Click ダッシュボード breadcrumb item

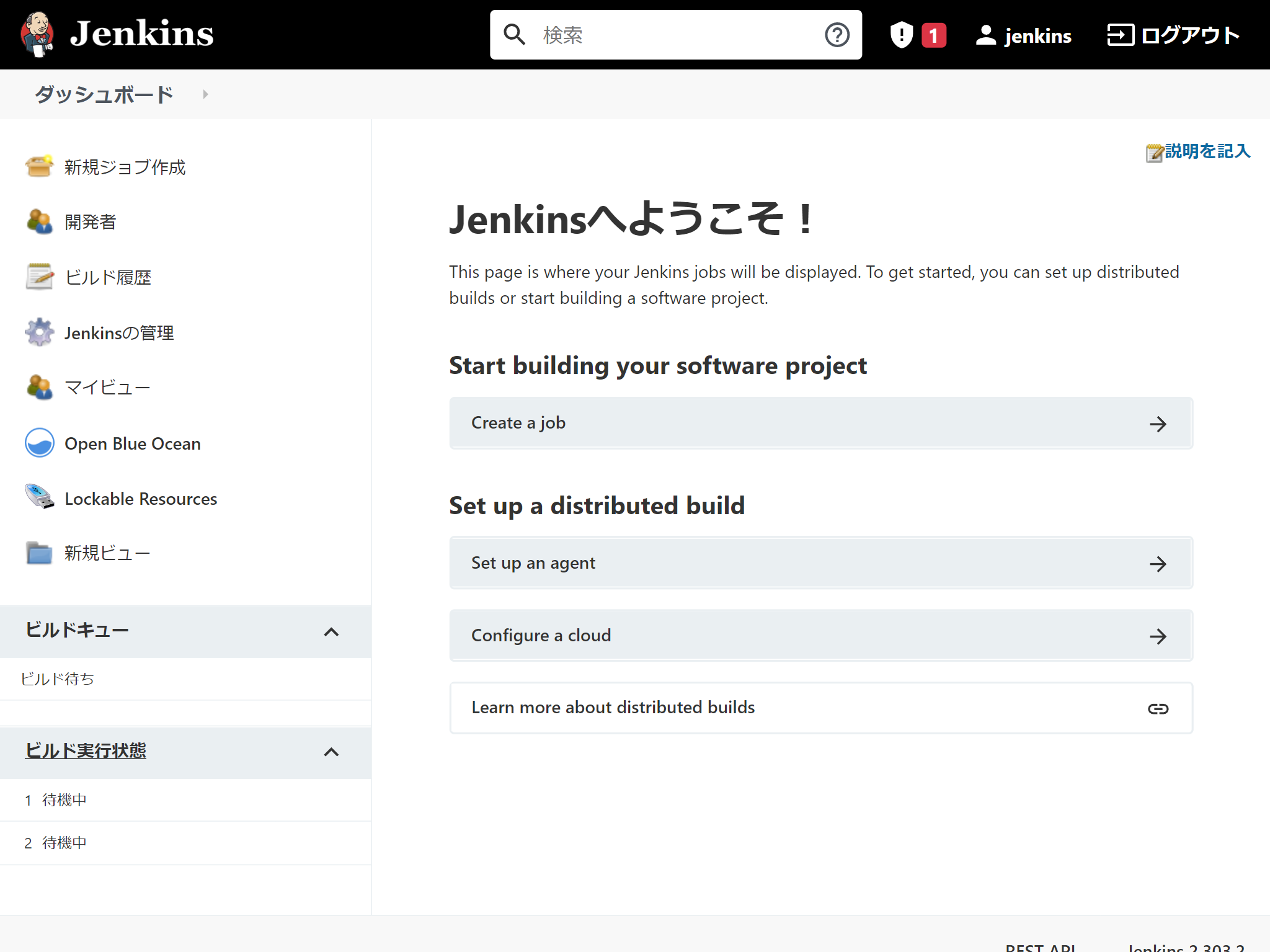104,94
